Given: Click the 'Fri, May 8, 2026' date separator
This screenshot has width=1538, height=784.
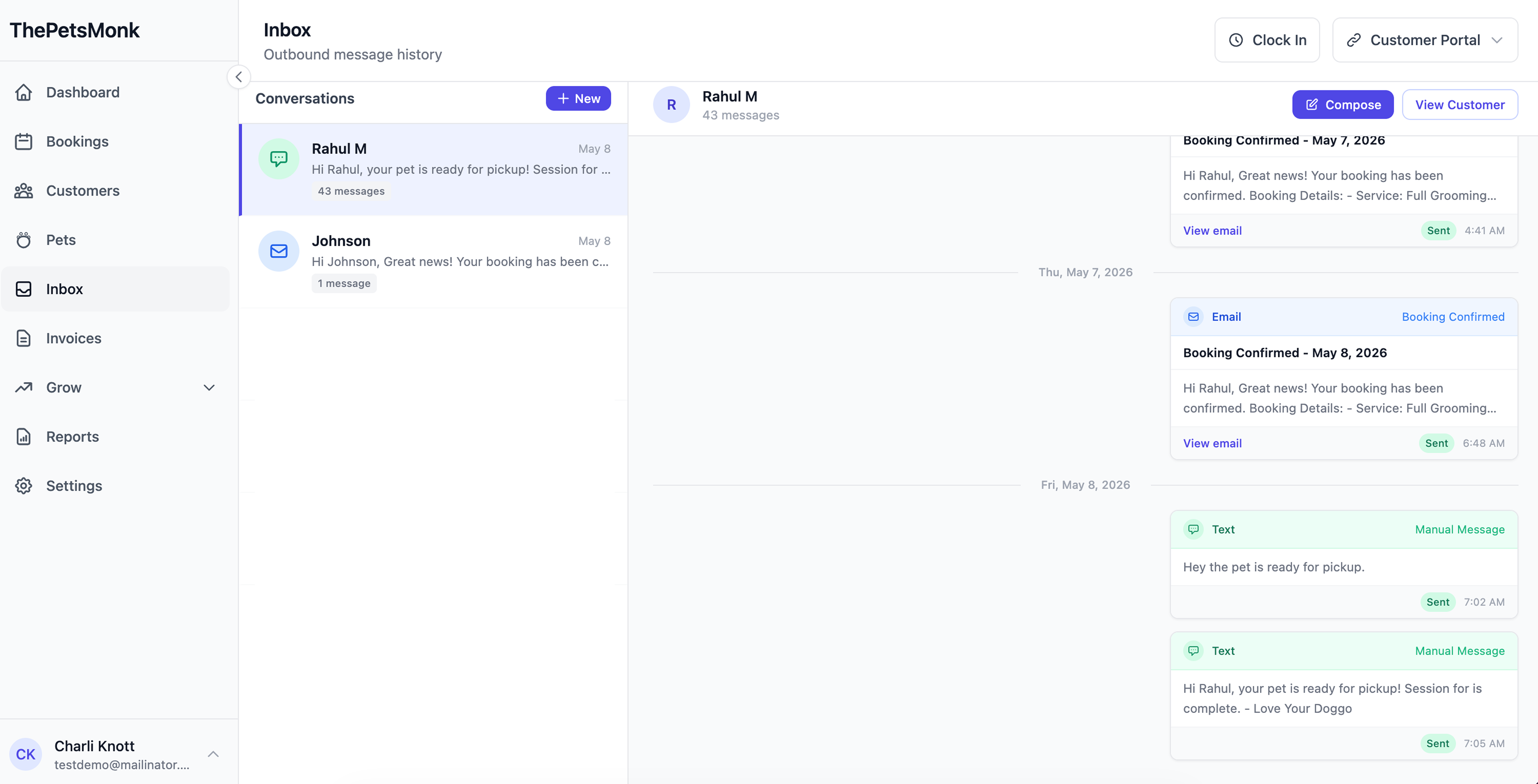Looking at the screenshot, I should pyautogui.click(x=1085, y=484).
